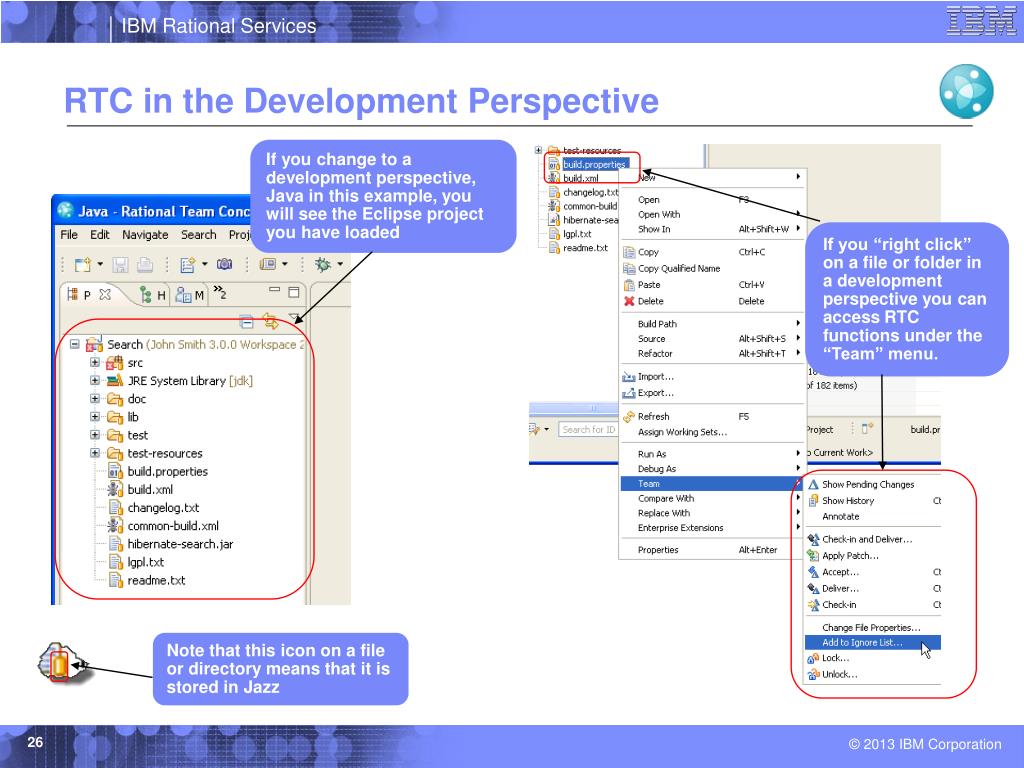Click in the Search for ID field

coord(588,430)
